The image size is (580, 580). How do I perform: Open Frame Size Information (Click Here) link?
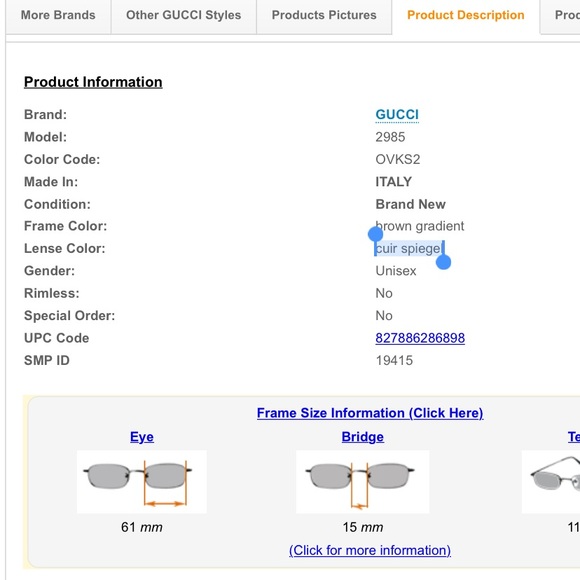[x=370, y=413]
